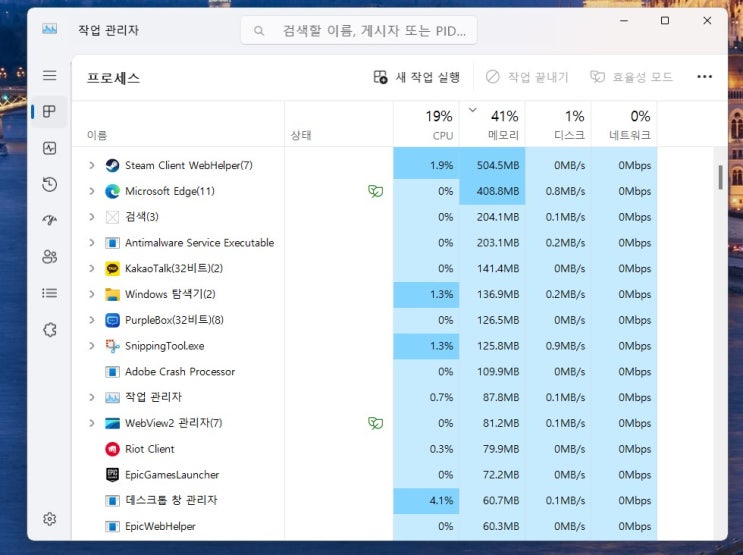Click 작업 끝내기 button
The image size is (743, 555).
point(527,77)
